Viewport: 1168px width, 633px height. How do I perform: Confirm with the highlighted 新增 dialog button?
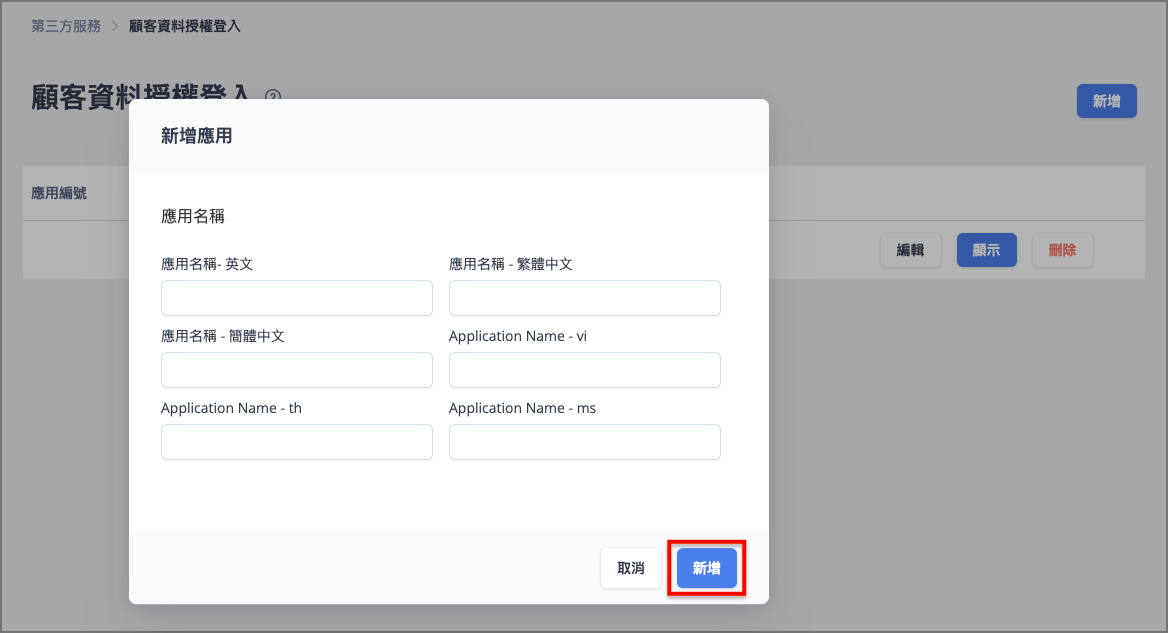[707, 568]
